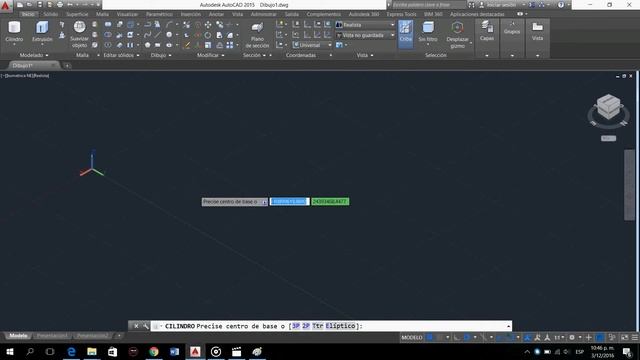
Task: Close the command line with X icon
Action: (136, 326)
